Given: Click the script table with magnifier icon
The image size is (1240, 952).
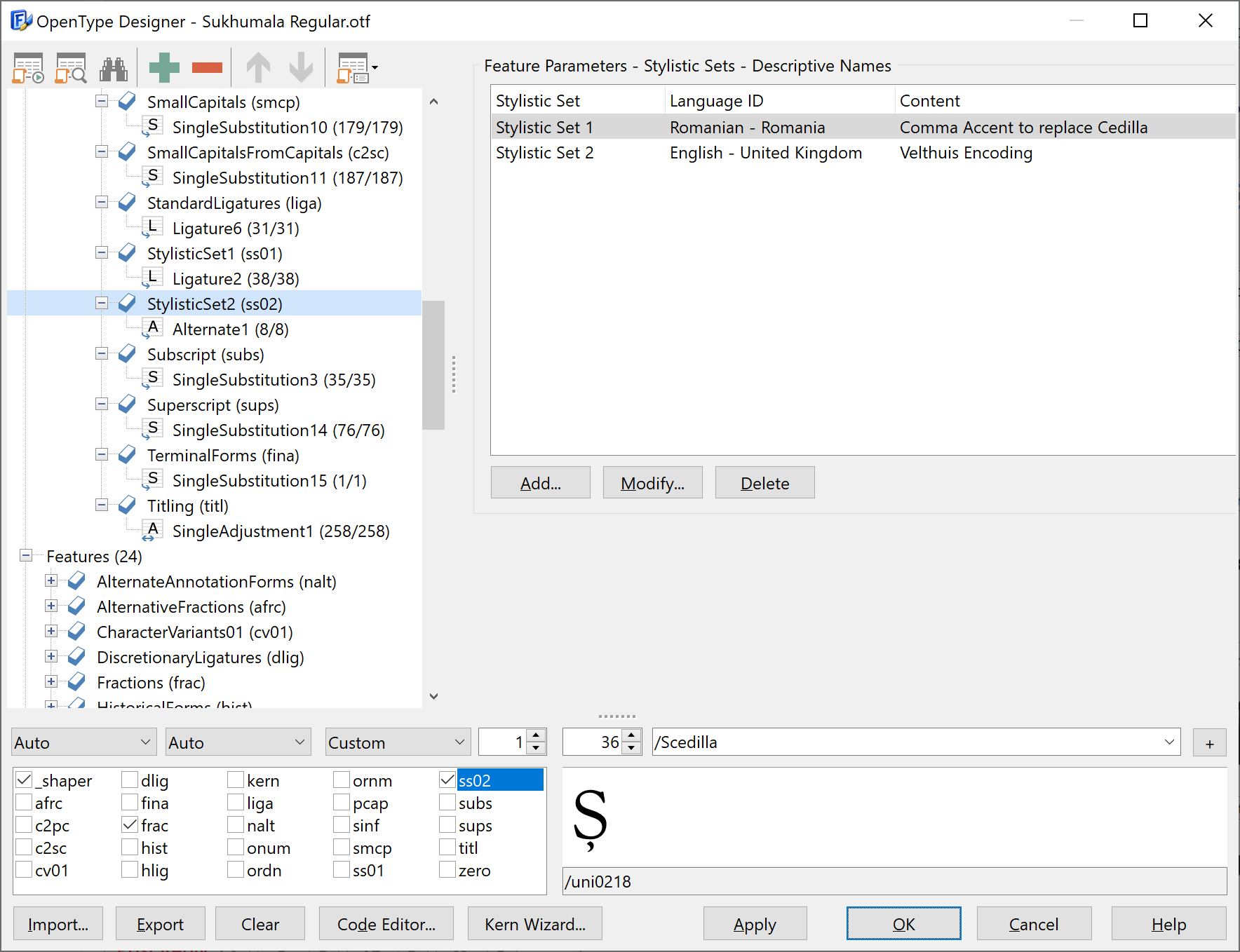Looking at the screenshot, I should (71, 68).
